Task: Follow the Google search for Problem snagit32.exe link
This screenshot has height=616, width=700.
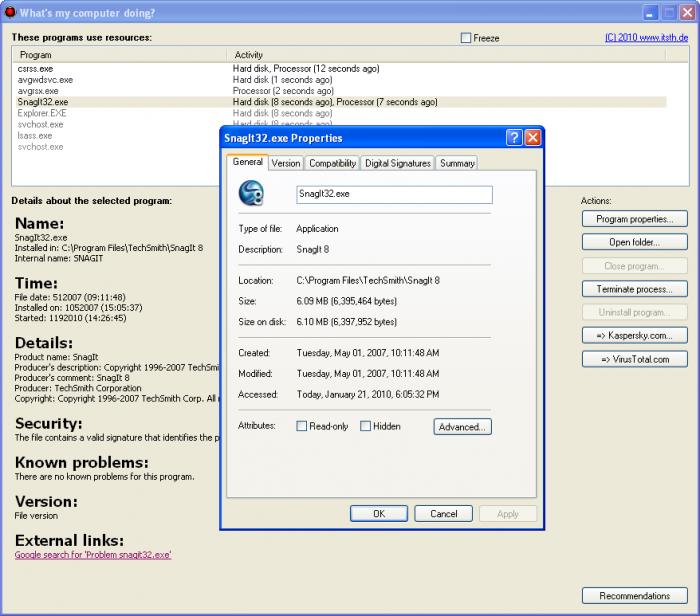Action: click(93, 555)
